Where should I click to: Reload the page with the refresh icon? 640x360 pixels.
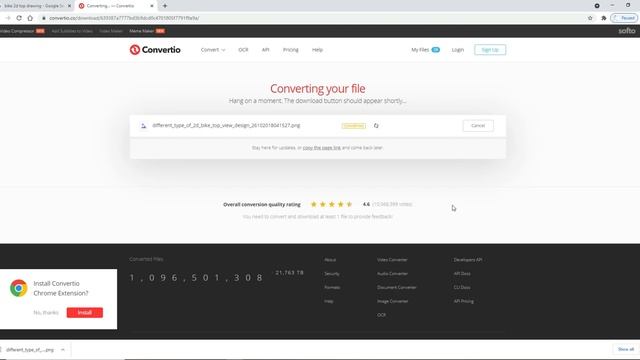[19, 18]
